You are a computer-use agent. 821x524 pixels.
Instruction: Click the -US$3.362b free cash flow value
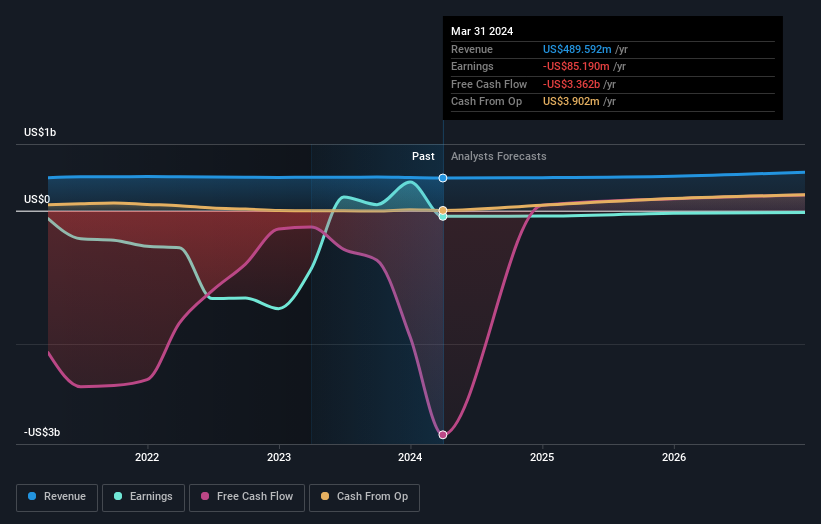coord(571,84)
